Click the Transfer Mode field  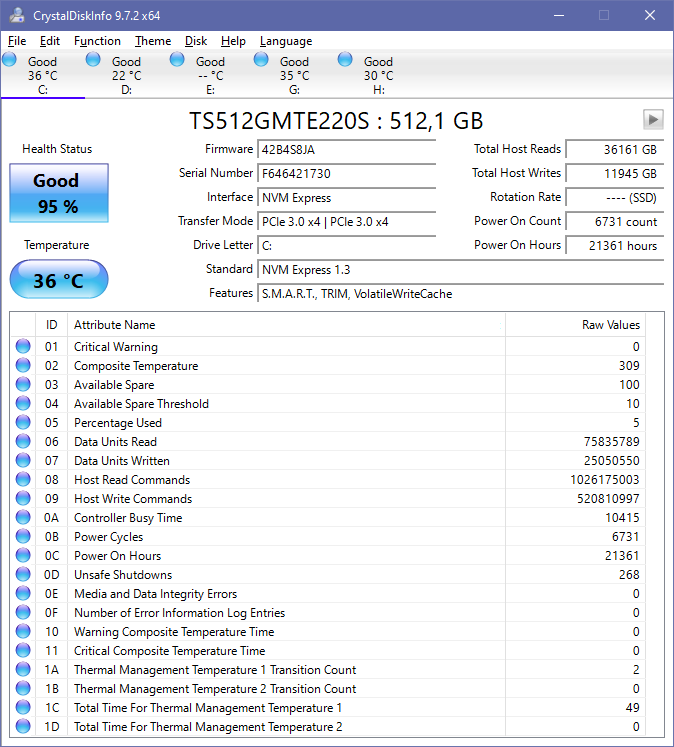pos(346,222)
